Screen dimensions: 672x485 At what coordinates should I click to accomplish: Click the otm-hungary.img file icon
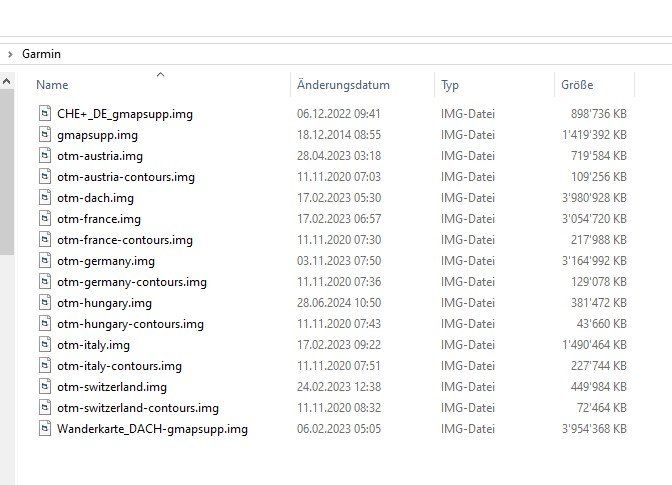[x=45, y=302]
